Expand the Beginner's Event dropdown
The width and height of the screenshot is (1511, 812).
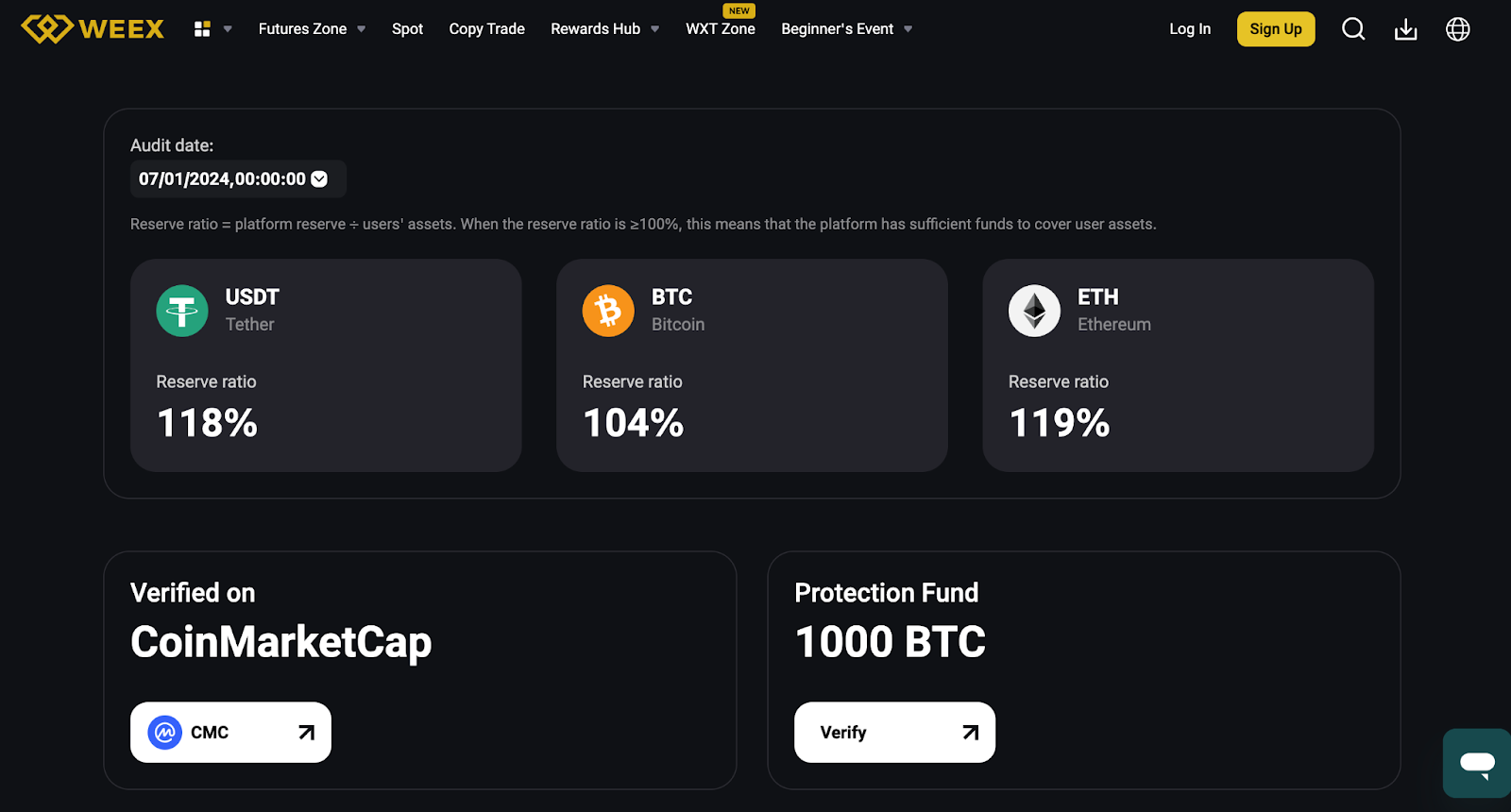click(x=846, y=29)
